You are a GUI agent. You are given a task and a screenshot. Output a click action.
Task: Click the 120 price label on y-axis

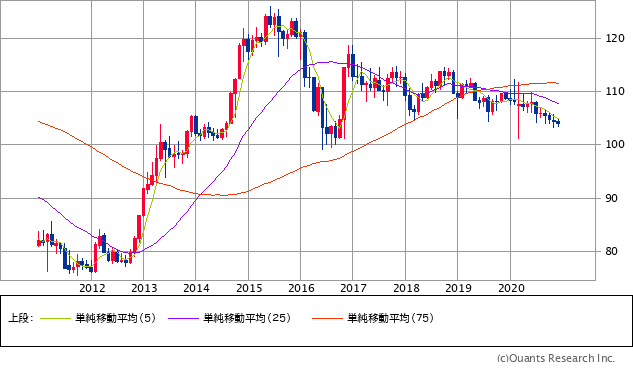[615, 38]
